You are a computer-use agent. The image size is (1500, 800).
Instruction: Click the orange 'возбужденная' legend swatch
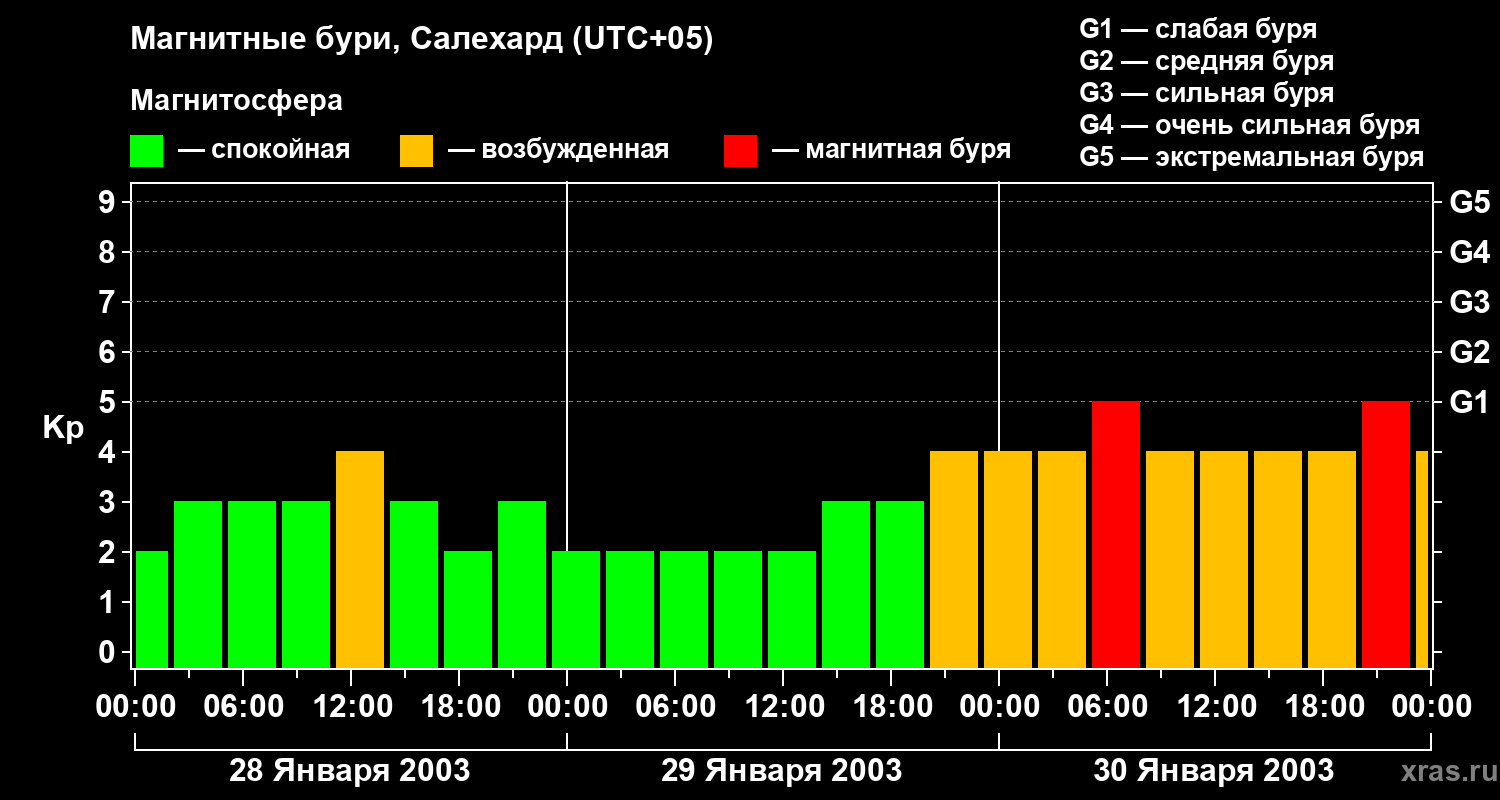[416, 151]
